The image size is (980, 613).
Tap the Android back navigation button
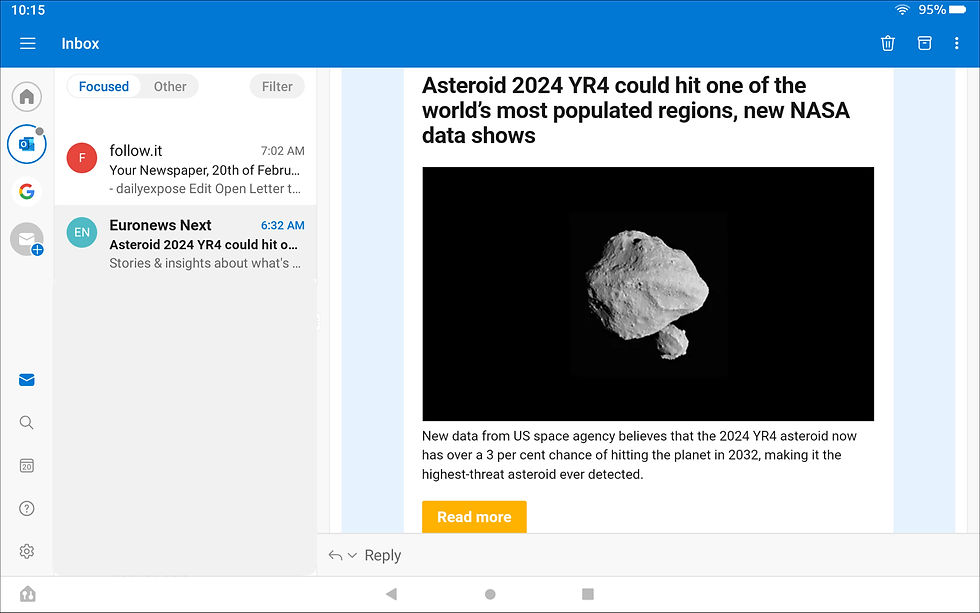pos(391,594)
